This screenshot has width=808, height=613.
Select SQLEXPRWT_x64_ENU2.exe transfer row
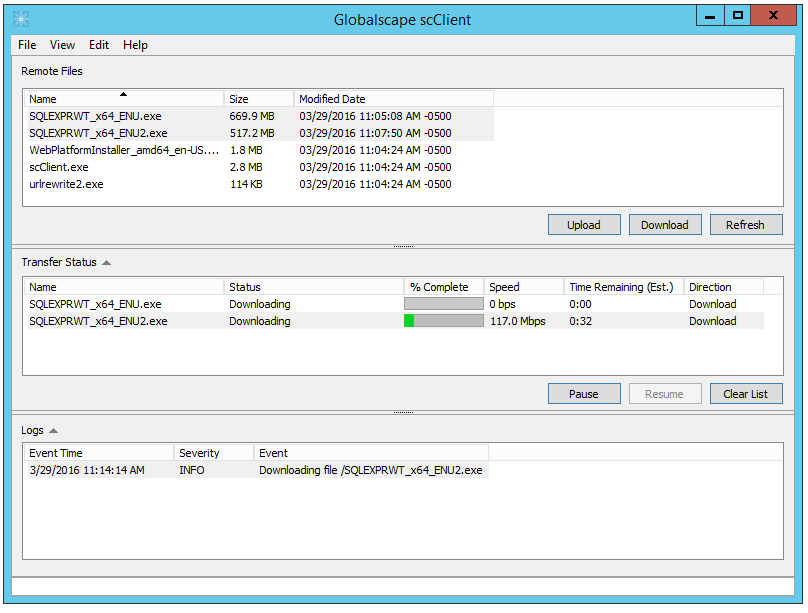click(x=394, y=321)
